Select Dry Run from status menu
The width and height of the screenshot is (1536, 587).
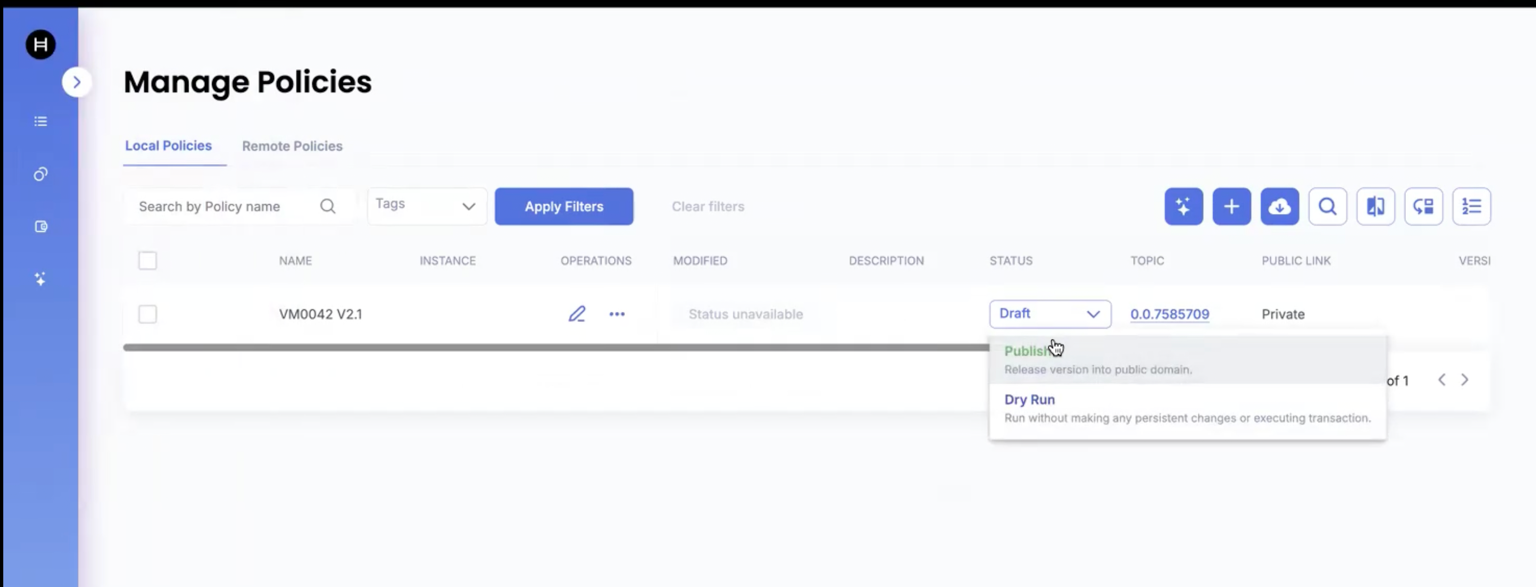(1029, 400)
